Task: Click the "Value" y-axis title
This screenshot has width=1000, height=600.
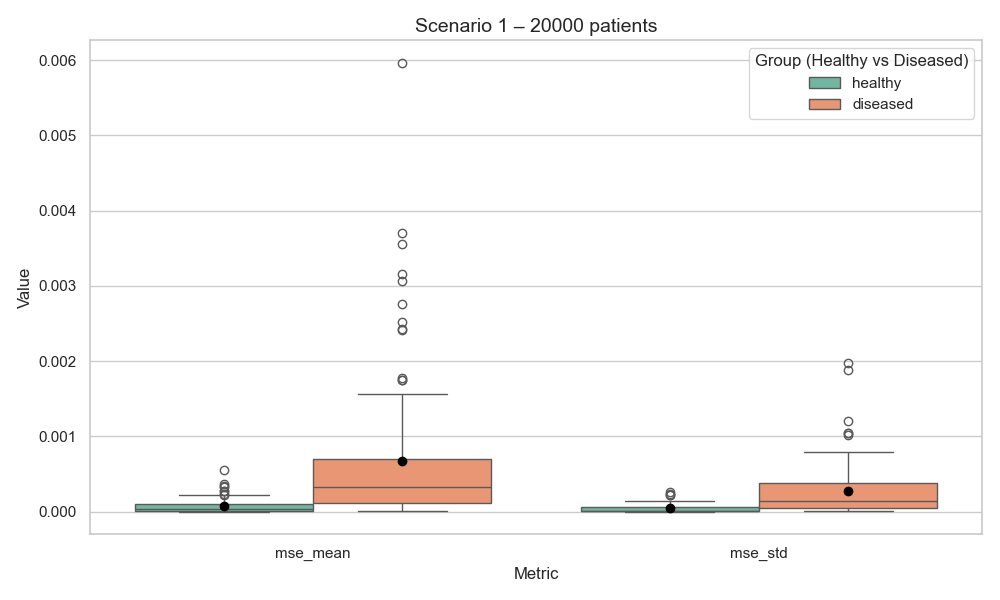Action: coord(24,287)
